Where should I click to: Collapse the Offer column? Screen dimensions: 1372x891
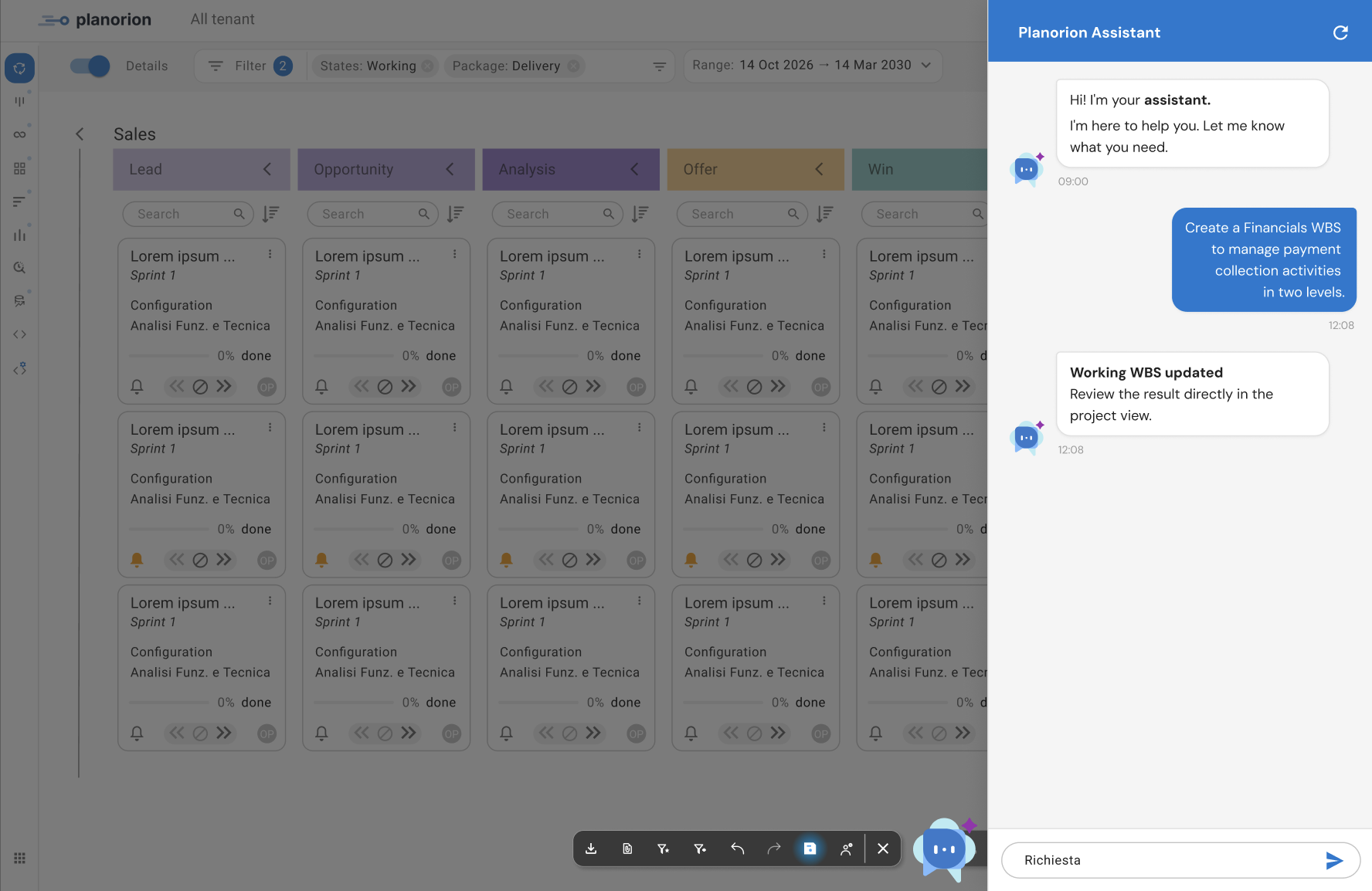click(x=819, y=169)
